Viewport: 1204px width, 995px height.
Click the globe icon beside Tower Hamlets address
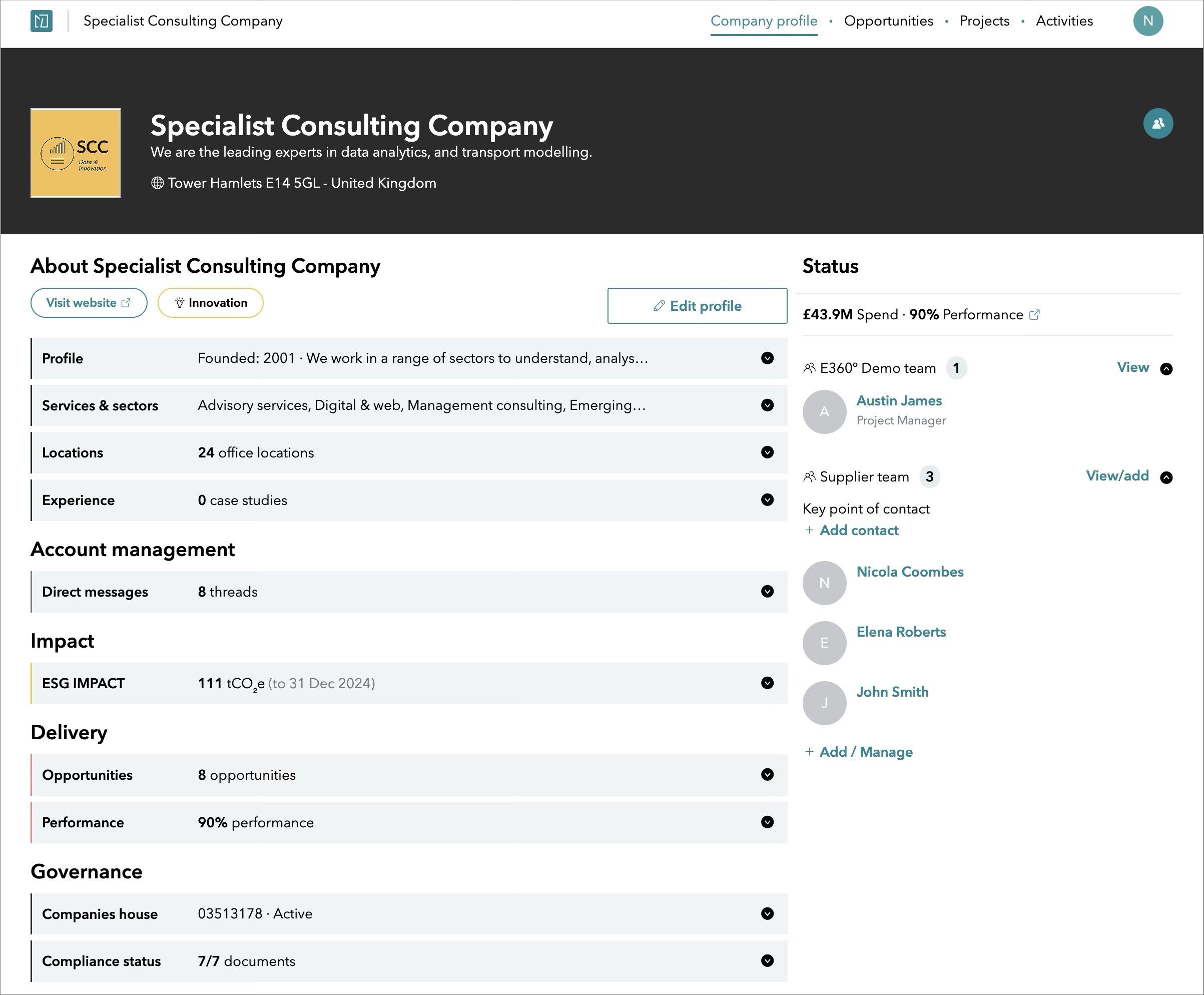click(157, 183)
